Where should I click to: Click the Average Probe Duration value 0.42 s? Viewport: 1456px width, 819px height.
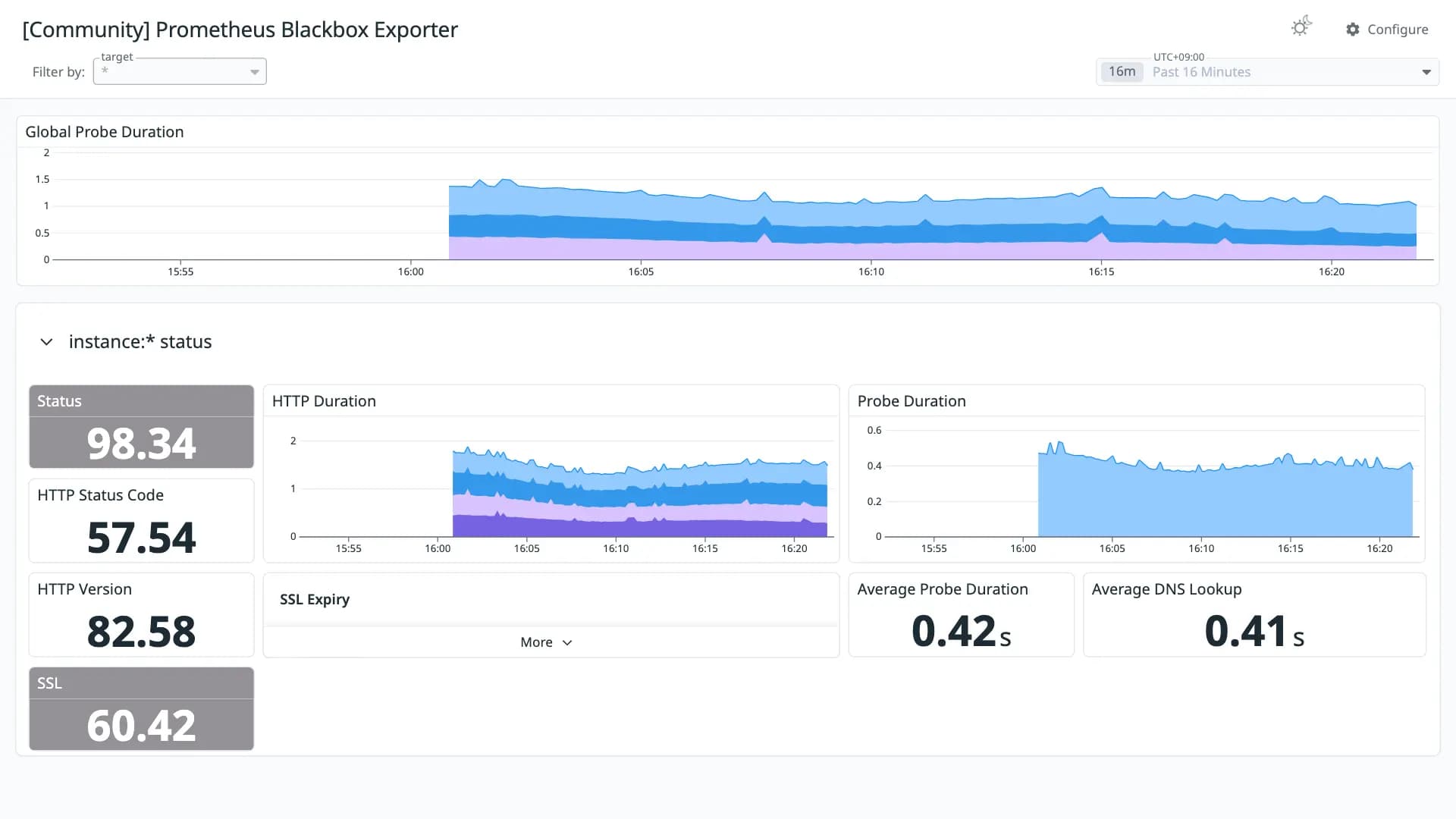click(961, 631)
